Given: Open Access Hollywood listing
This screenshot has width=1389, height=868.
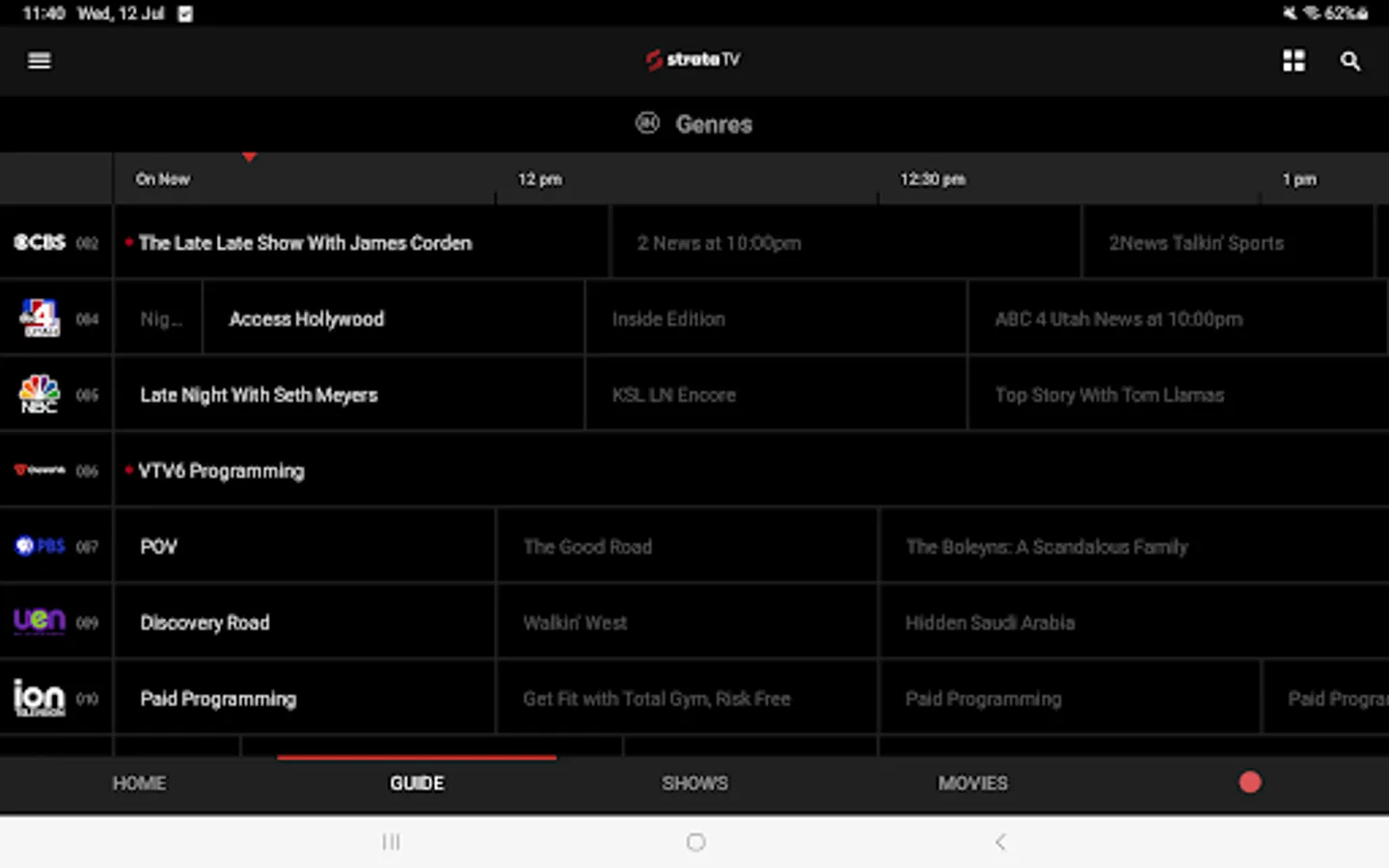Looking at the screenshot, I should (x=394, y=318).
